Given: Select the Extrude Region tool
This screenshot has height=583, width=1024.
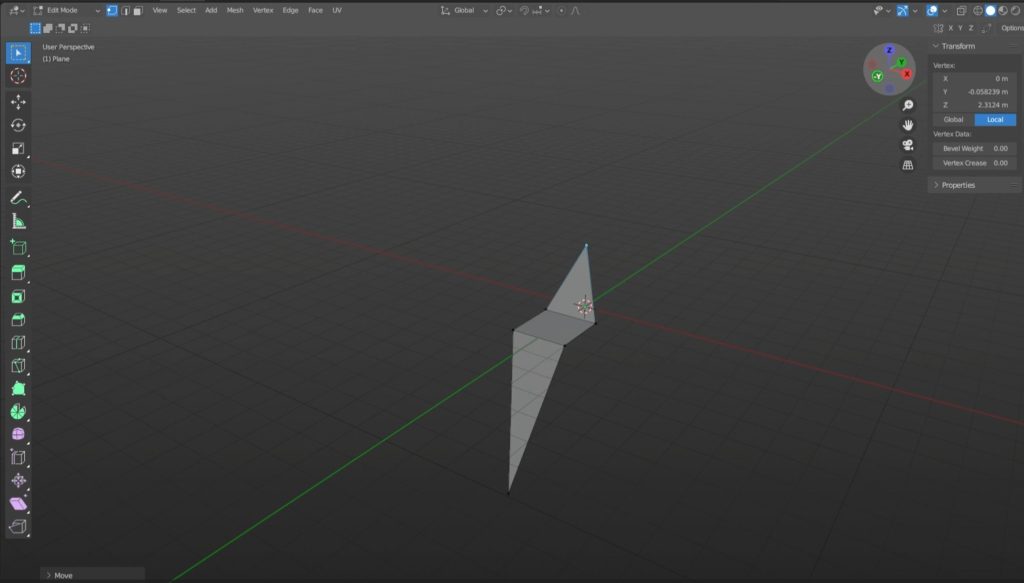Looking at the screenshot, I should 18,273.
